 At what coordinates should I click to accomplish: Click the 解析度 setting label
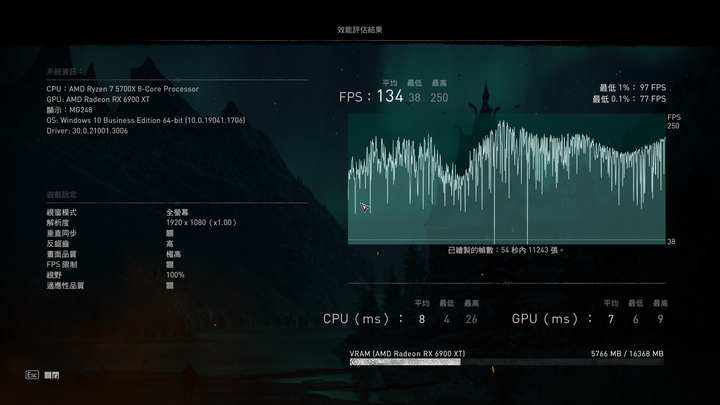pyautogui.click(x=58, y=223)
